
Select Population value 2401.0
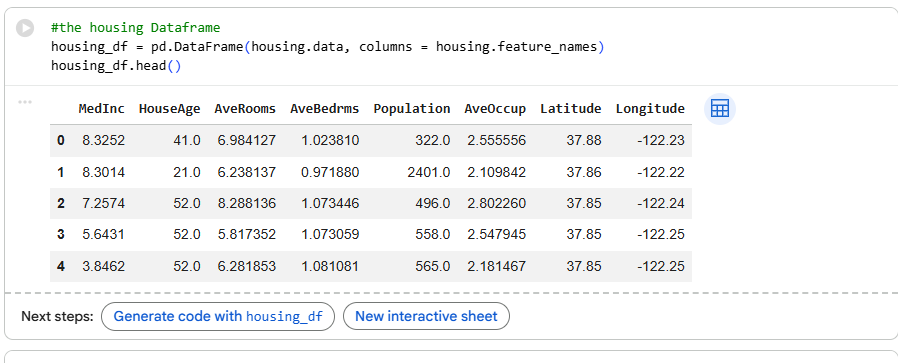(x=429, y=172)
